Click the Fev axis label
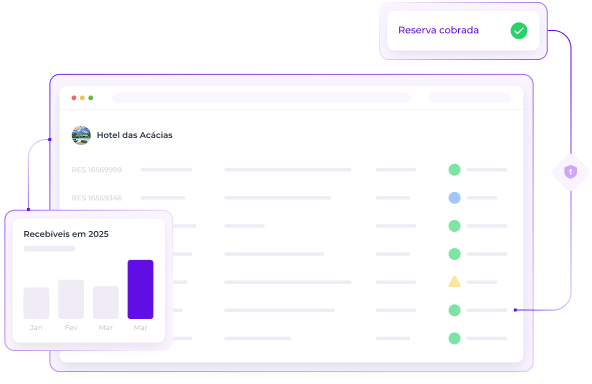Viewport: 592px width, 384px height. (71, 327)
